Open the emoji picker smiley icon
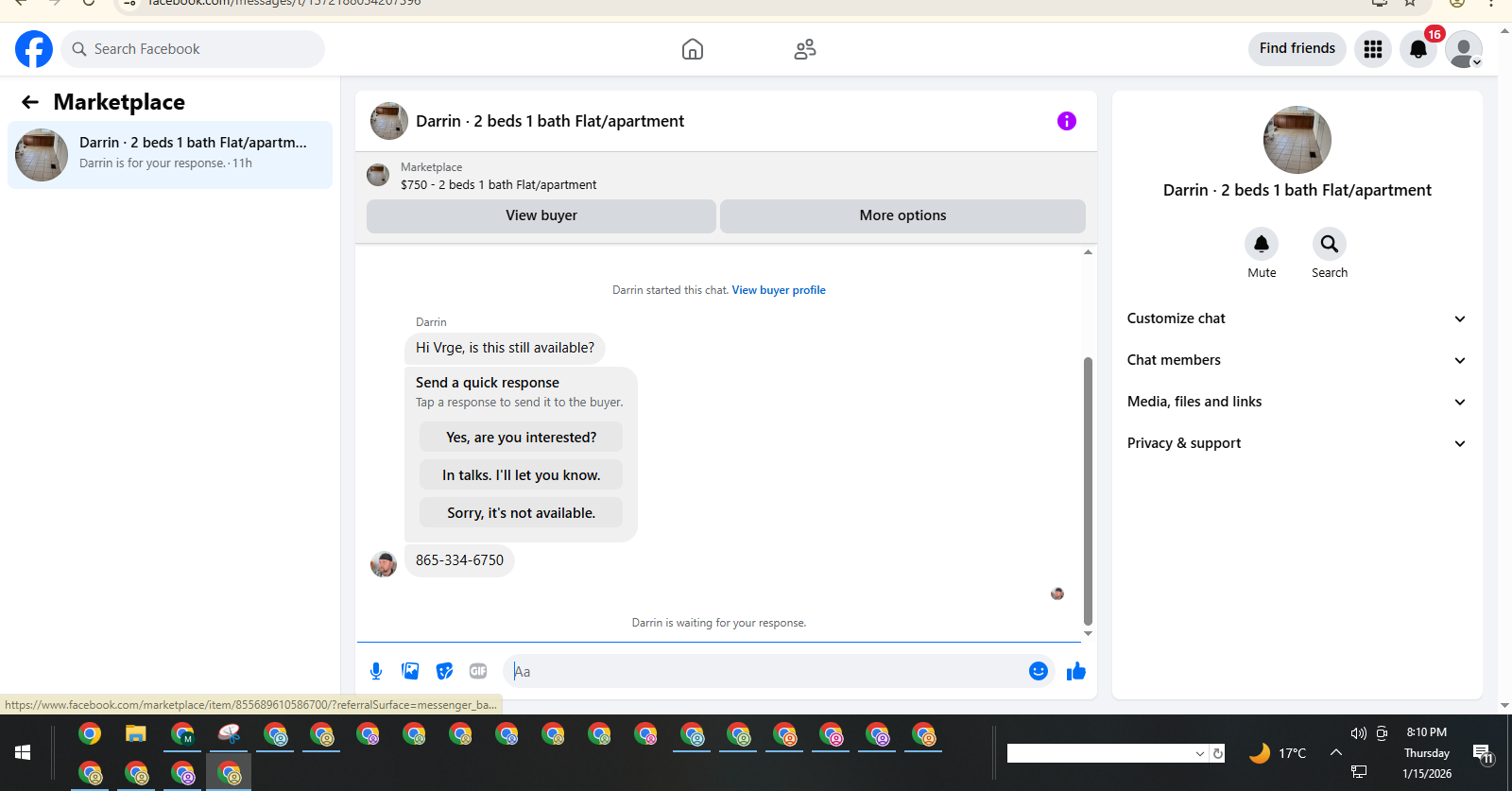This screenshot has height=791, width=1512. click(x=1039, y=671)
